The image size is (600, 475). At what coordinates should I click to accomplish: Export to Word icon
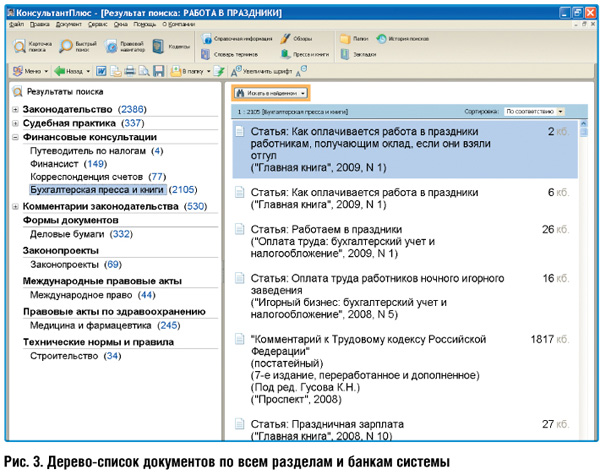101,71
